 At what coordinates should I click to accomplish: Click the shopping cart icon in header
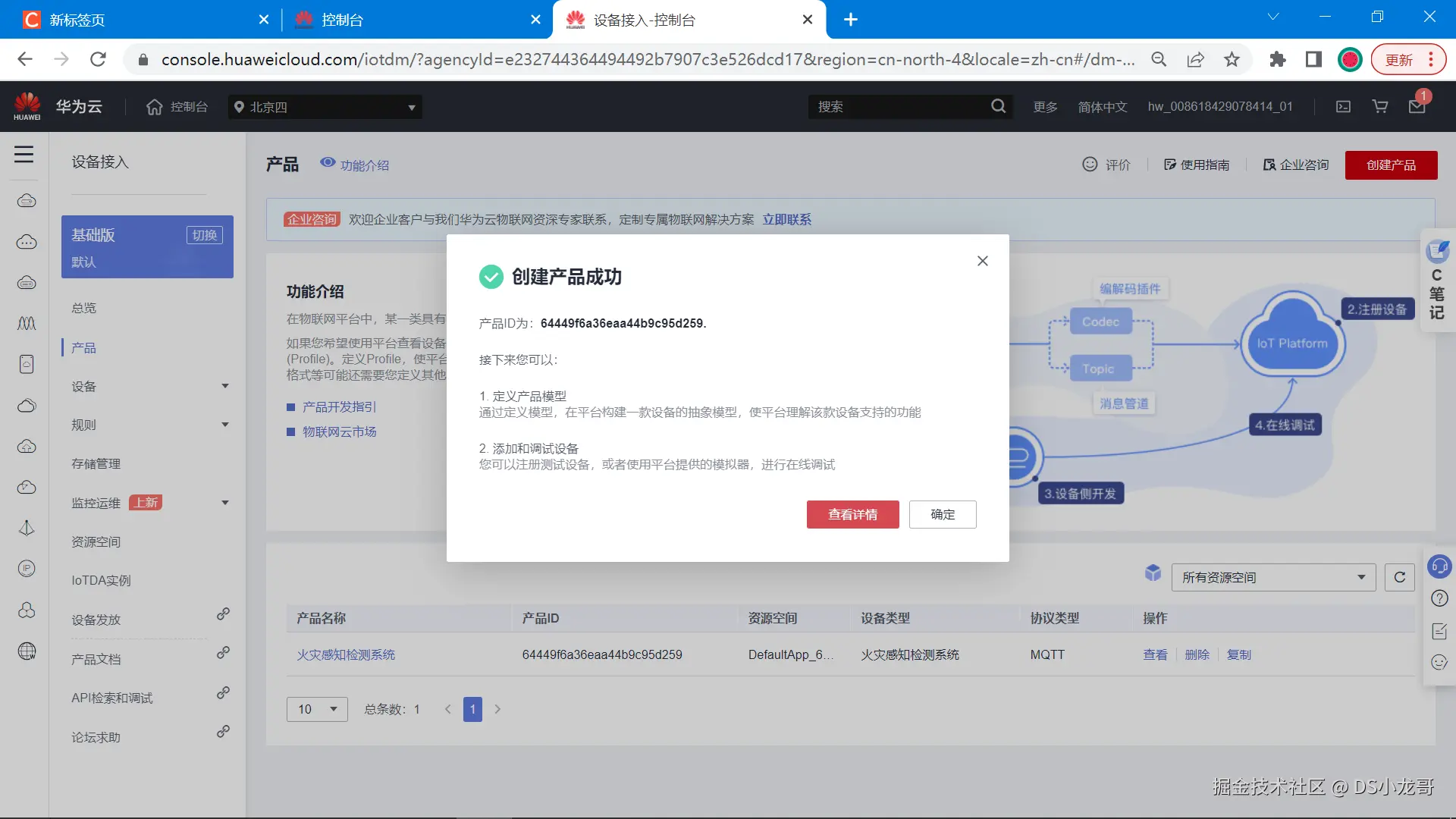coord(1380,107)
